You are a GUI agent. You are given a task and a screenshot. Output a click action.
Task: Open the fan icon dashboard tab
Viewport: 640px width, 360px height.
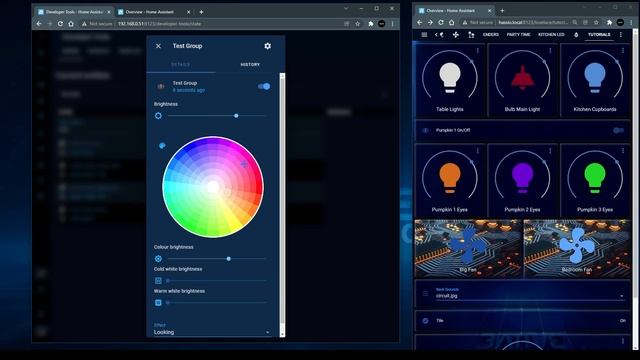coord(456,35)
